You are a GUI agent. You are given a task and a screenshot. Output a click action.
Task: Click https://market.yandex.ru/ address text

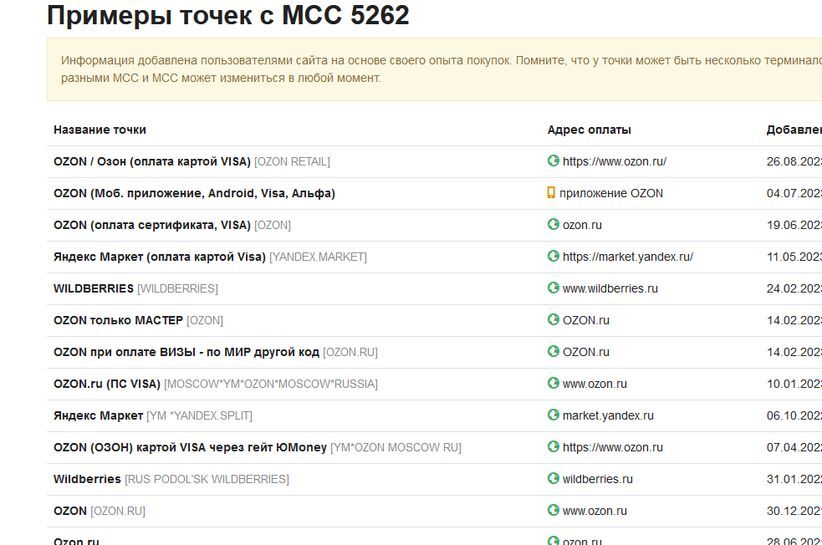628,257
